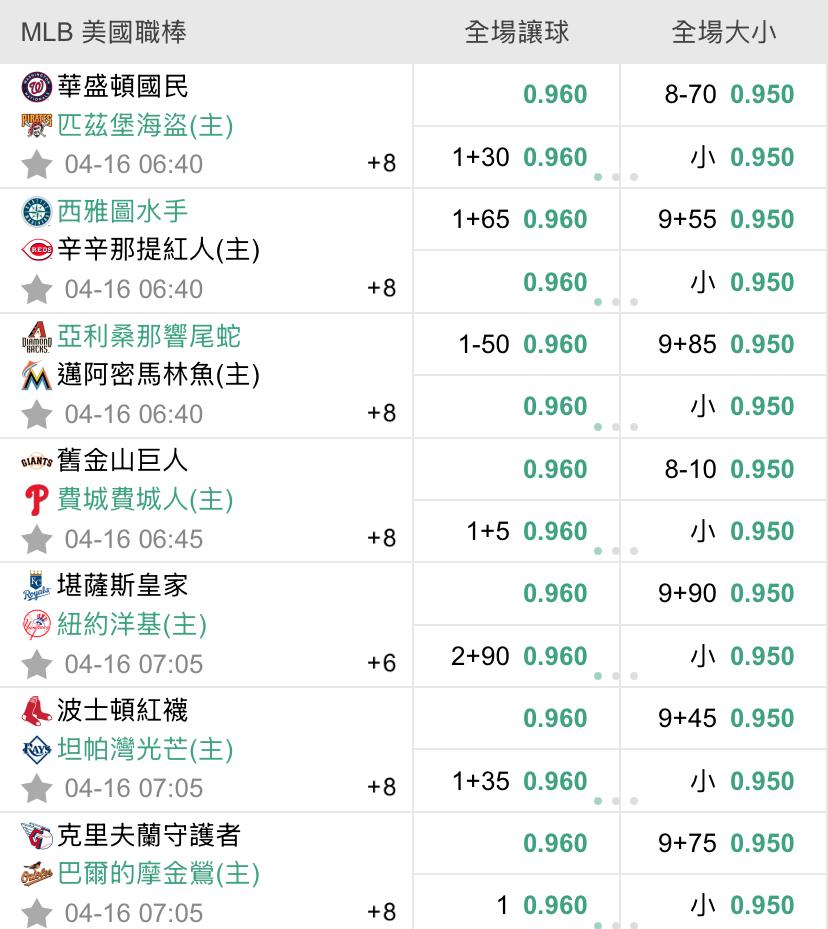Select the 全場讓球 column header

[x=516, y=32]
